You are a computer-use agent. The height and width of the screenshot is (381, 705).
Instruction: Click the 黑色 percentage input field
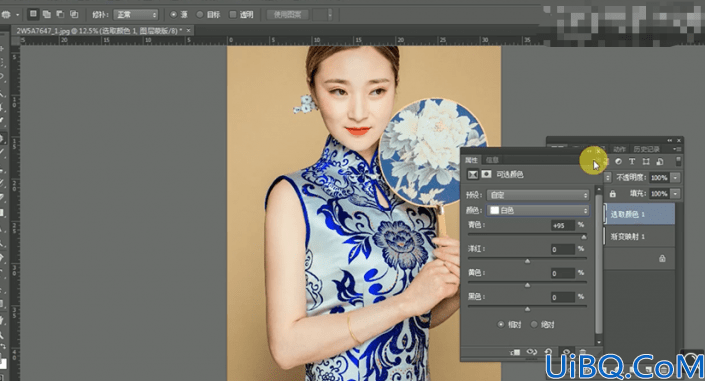click(563, 297)
